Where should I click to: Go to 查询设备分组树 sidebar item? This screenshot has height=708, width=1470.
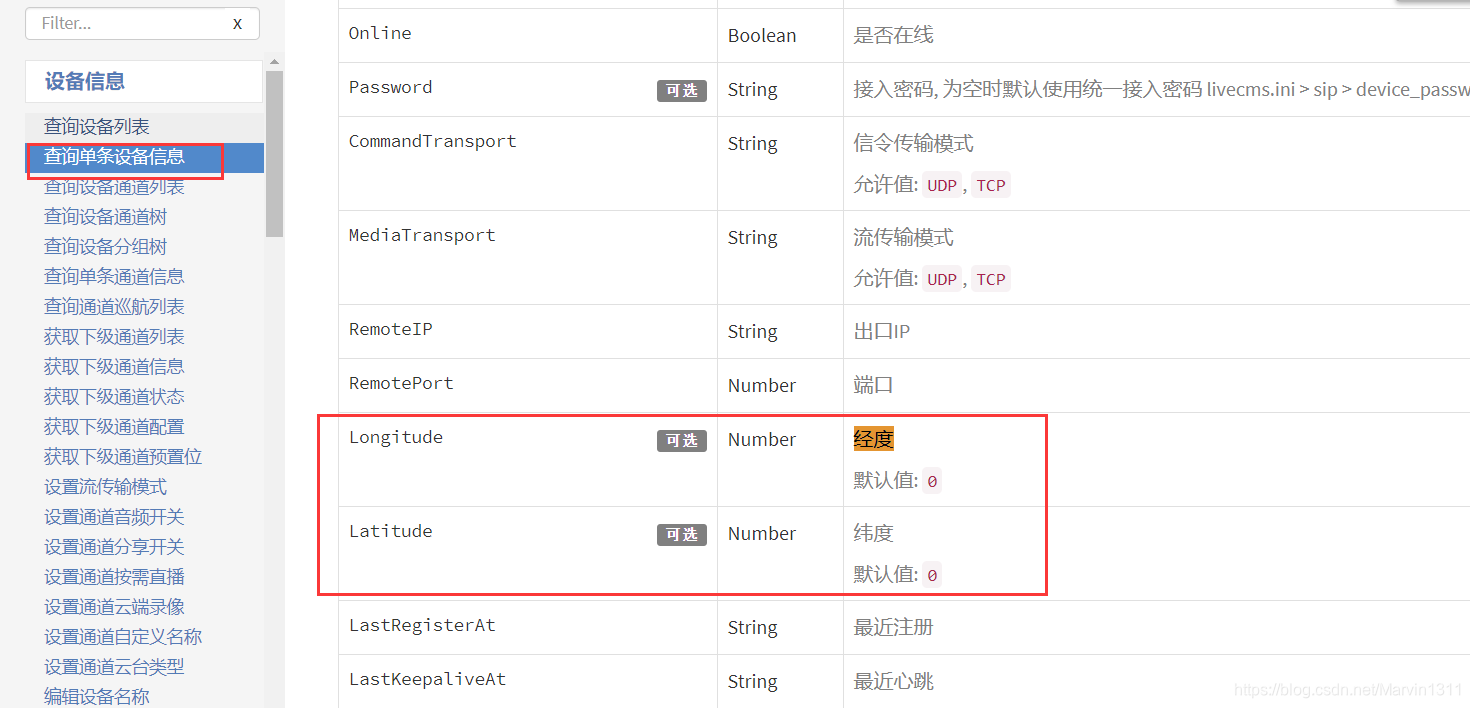(x=105, y=247)
